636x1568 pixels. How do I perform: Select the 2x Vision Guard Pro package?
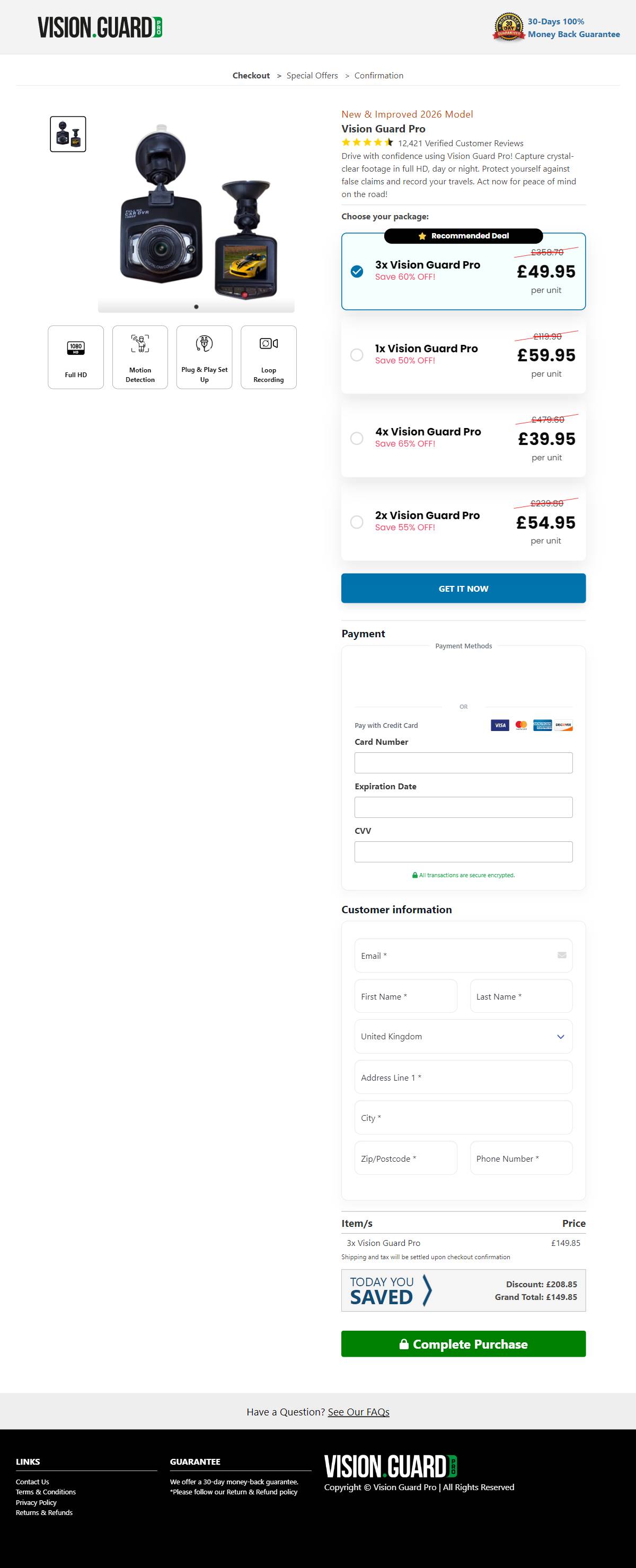(x=357, y=522)
